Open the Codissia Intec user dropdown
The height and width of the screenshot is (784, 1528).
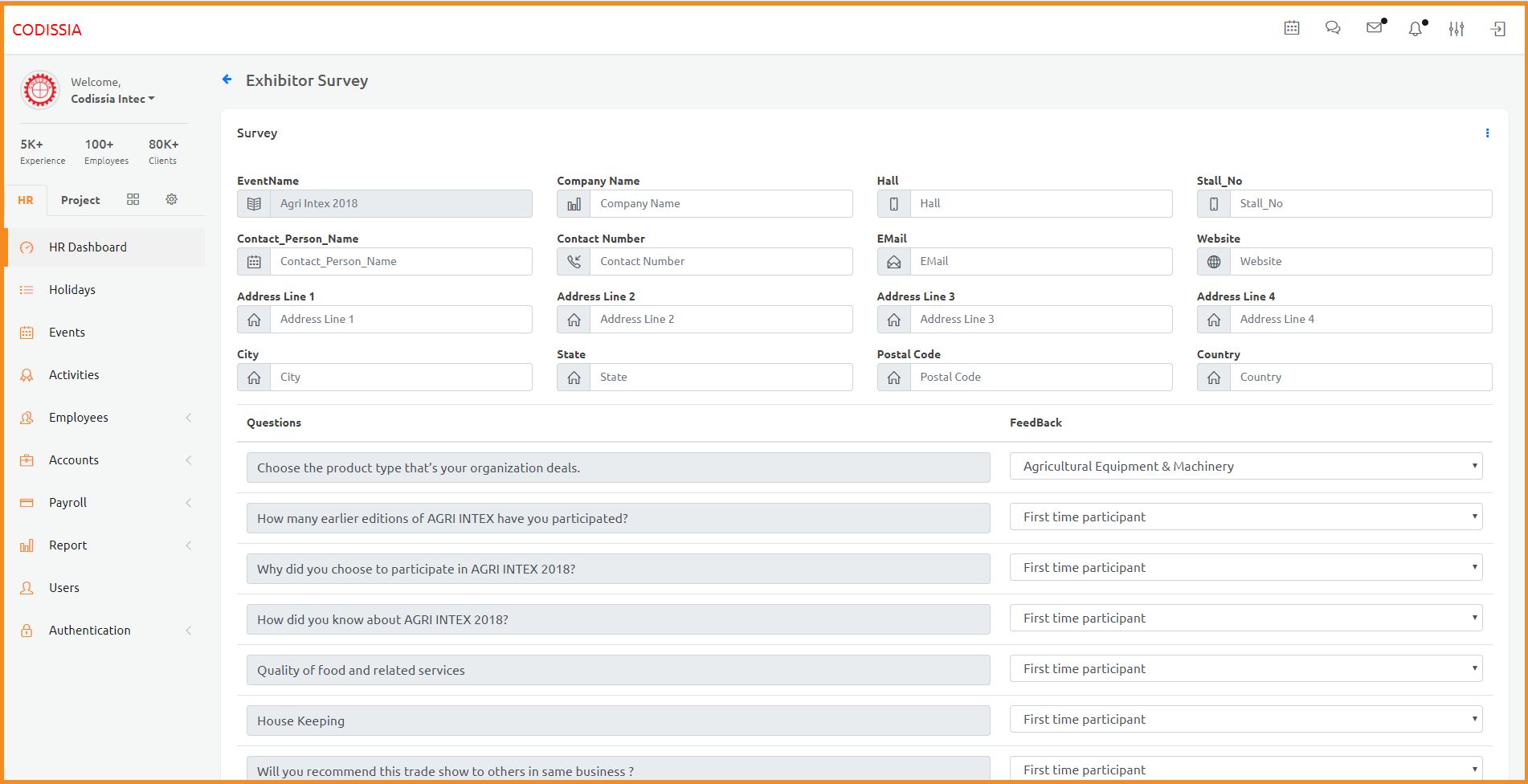(112, 99)
